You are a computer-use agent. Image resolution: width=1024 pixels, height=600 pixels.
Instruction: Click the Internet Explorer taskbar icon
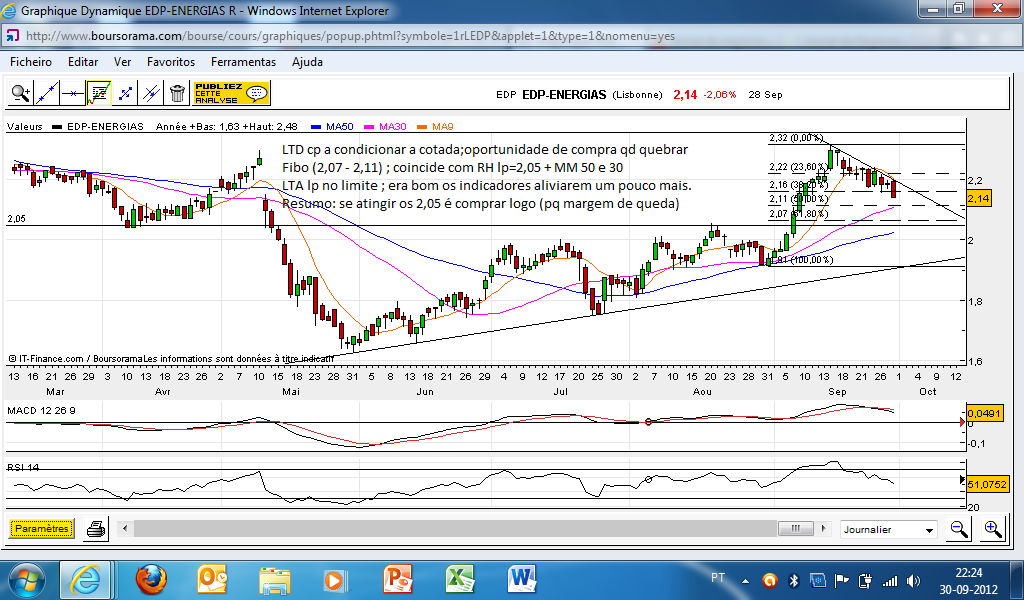[85, 580]
